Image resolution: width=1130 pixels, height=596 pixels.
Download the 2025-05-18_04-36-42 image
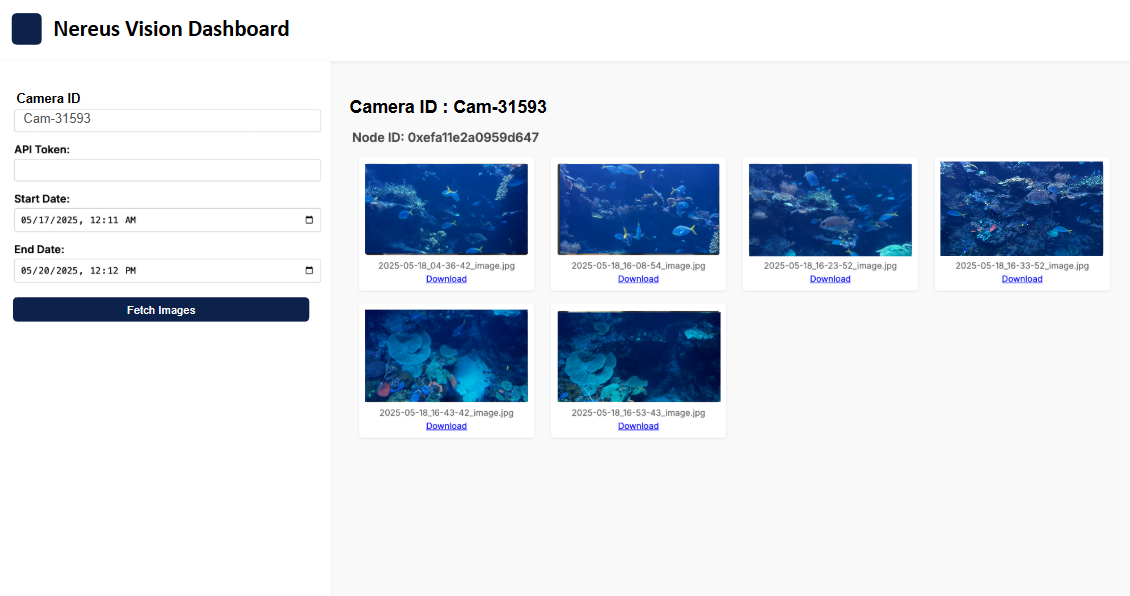(x=446, y=278)
